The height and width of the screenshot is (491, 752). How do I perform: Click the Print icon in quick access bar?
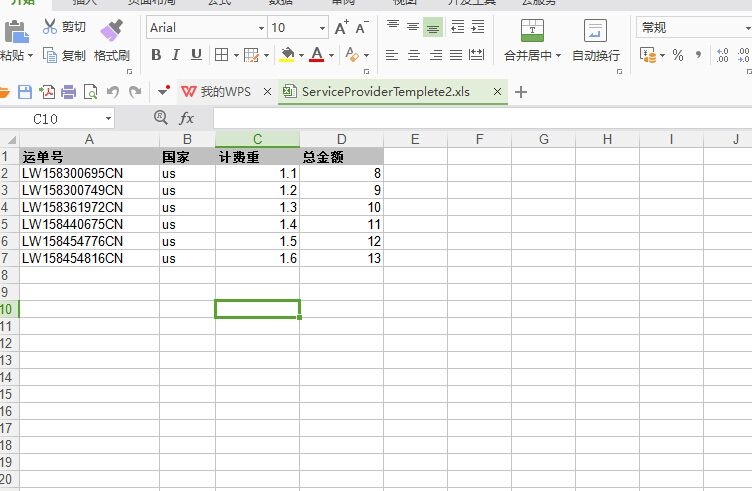(x=68, y=92)
